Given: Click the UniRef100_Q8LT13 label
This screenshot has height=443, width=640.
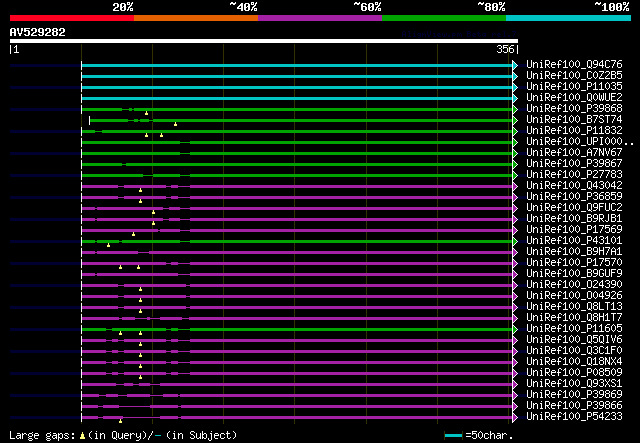Looking at the screenshot, I should (x=574, y=307).
